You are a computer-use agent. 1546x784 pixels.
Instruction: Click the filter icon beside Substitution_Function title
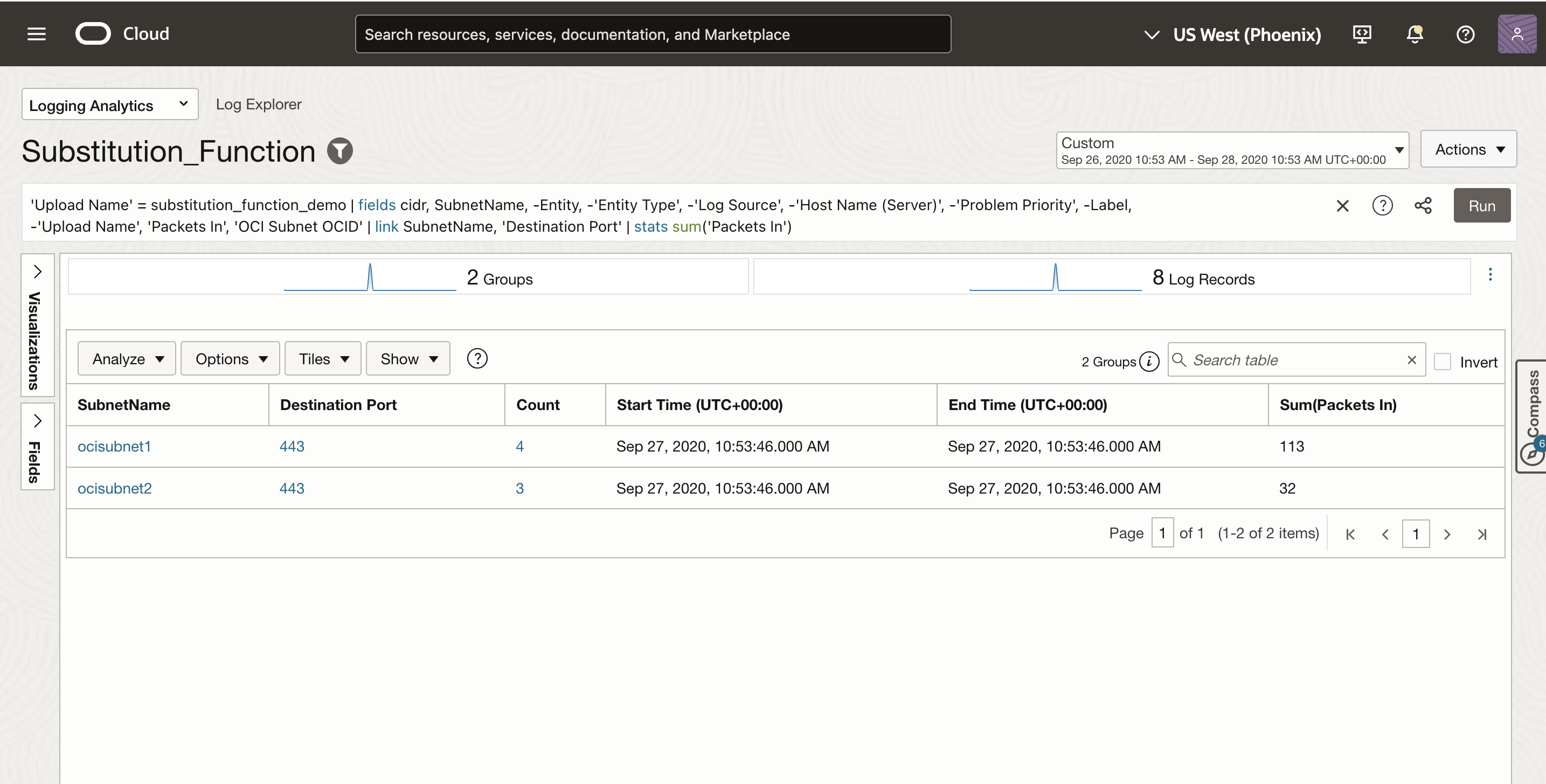point(339,151)
